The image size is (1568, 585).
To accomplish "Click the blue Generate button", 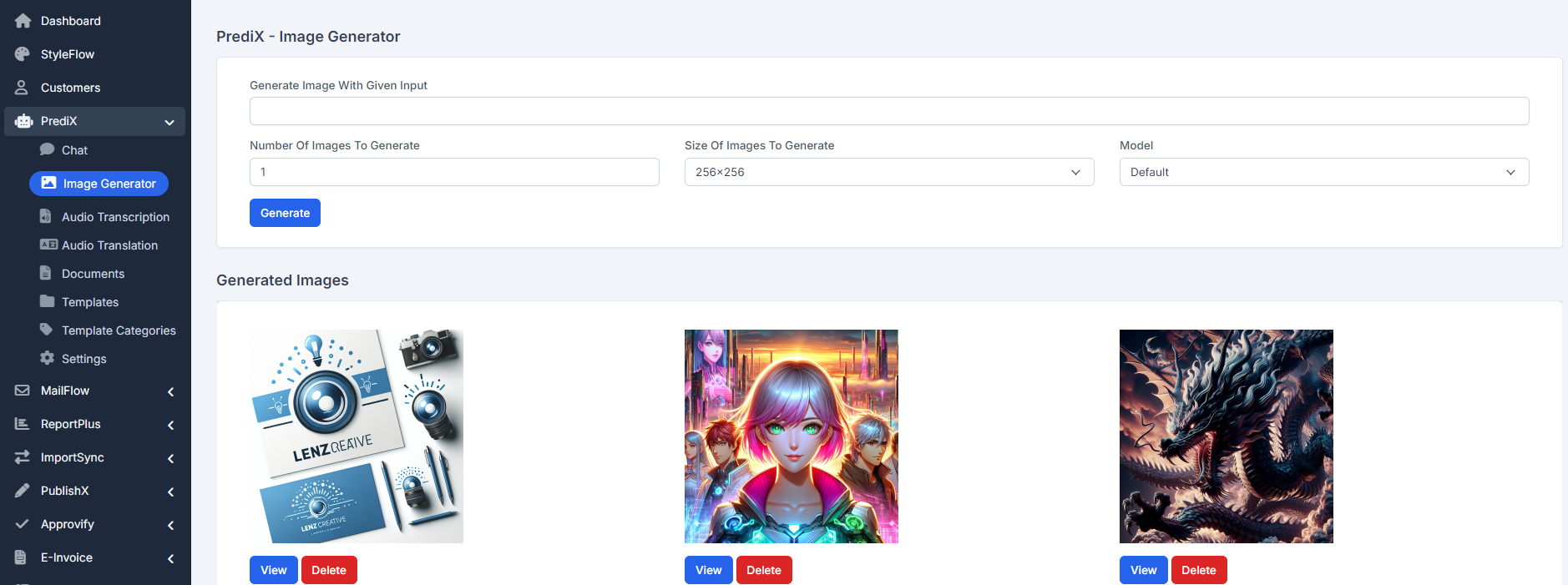I will tap(285, 213).
